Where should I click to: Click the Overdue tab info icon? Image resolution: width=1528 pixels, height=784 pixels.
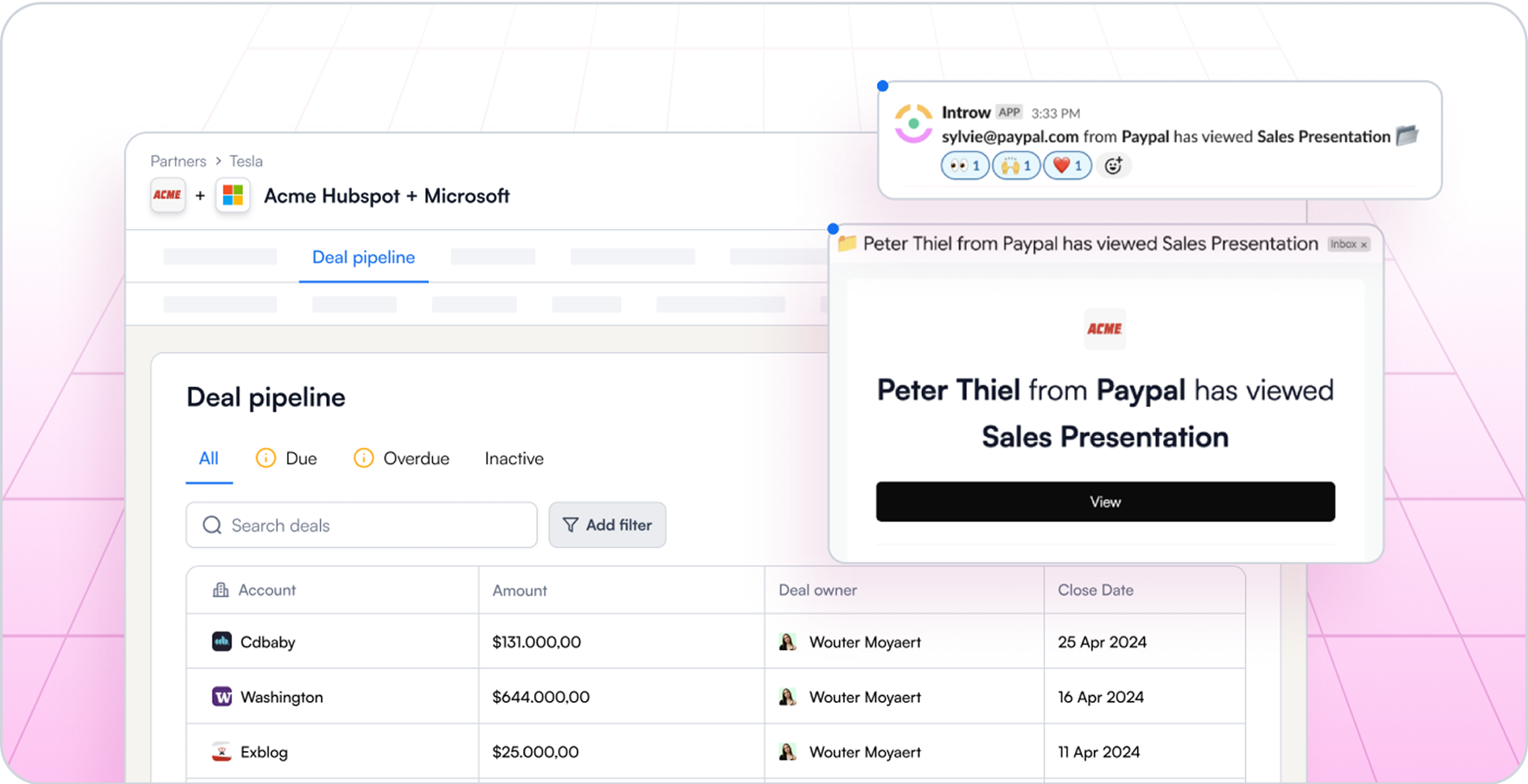click(x=363, y=458)
